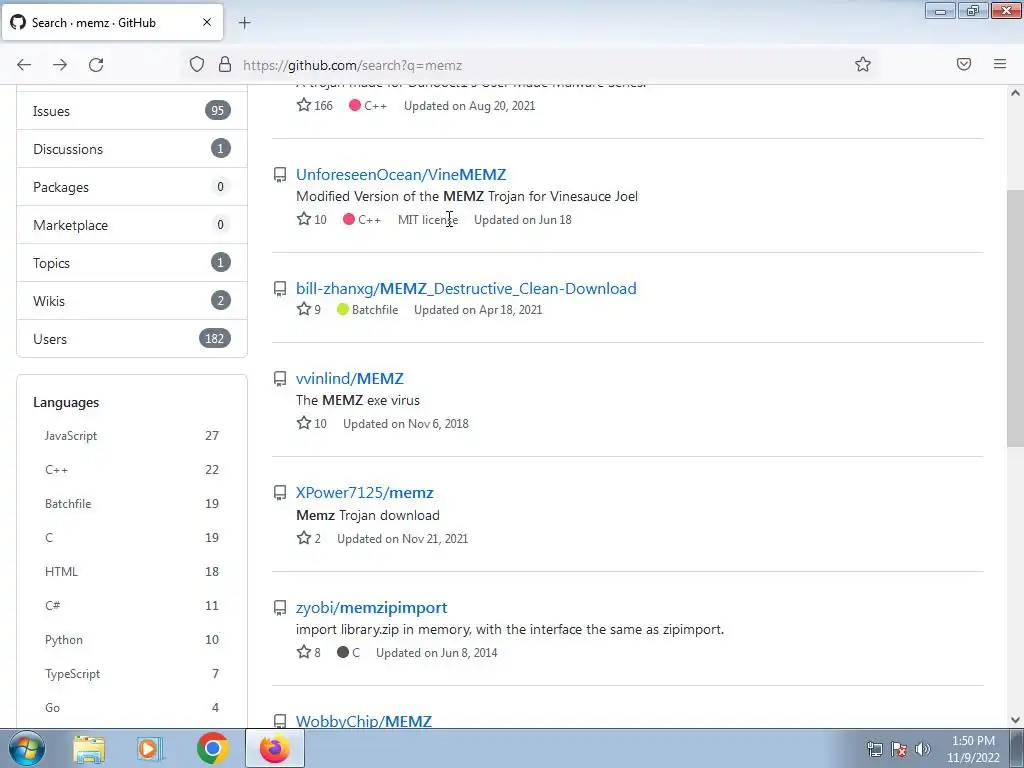
Task: Filter by TypeScript language
Action: tap(132, 673)
